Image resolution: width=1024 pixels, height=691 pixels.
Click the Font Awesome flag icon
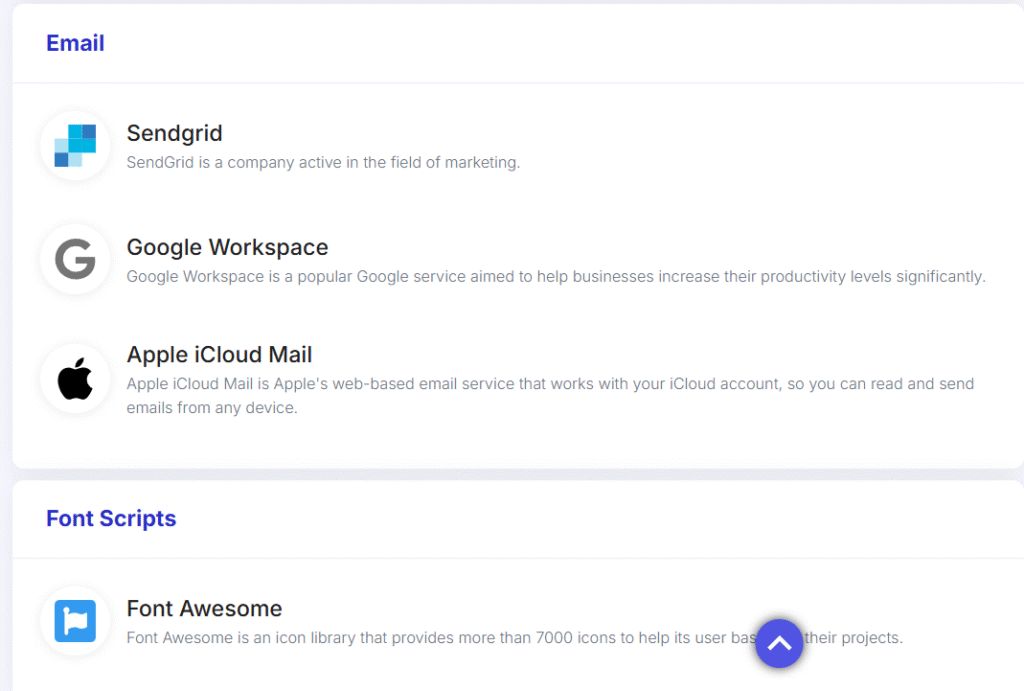click(75, 621)
